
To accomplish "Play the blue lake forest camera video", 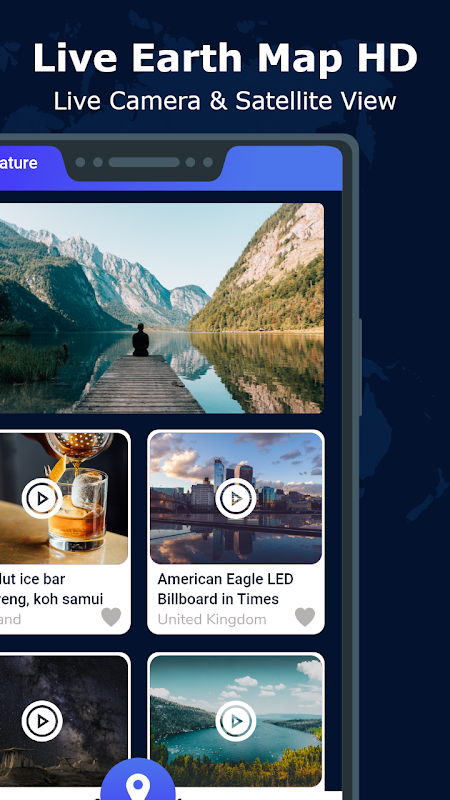I will pyautogui.click(x=236, y=721).
